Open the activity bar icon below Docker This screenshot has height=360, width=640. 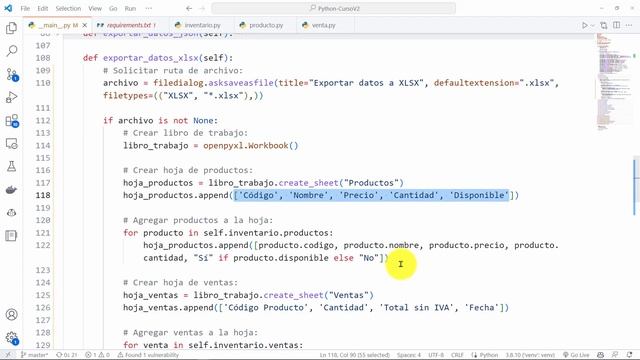(x=11, y=213)
